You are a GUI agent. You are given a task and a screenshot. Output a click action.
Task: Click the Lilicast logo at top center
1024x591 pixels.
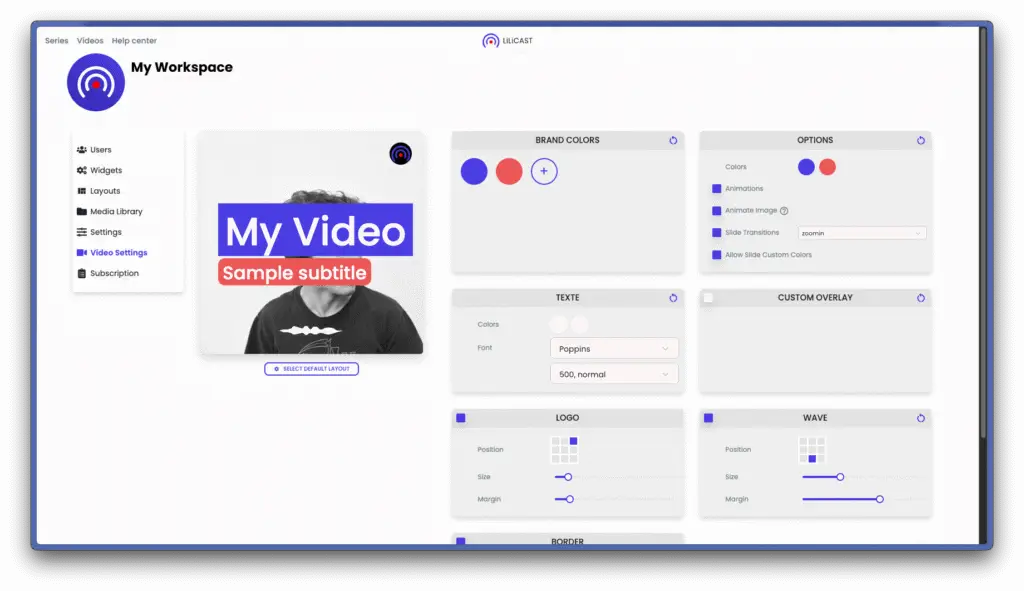[x=507, y=40]
